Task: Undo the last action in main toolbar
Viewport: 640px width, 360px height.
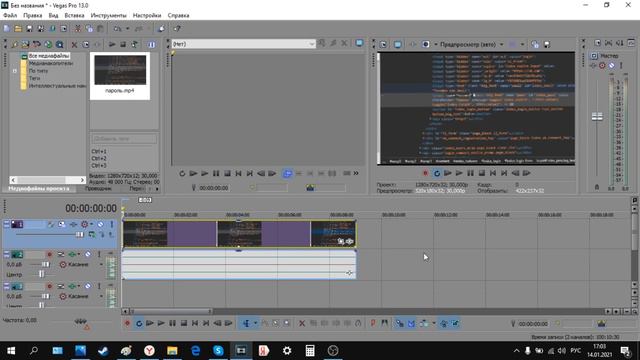Action: click(x=118, y=29)
